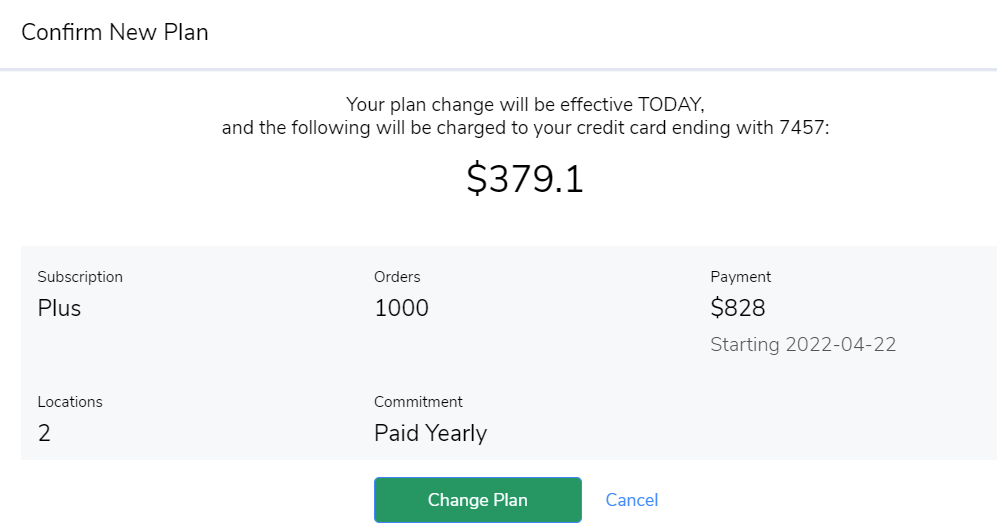Viewport: 997px width, 532px height.
Task: Select the Paid Yearly commitment value
Action: pyautogui.click(x=430, y=433)
